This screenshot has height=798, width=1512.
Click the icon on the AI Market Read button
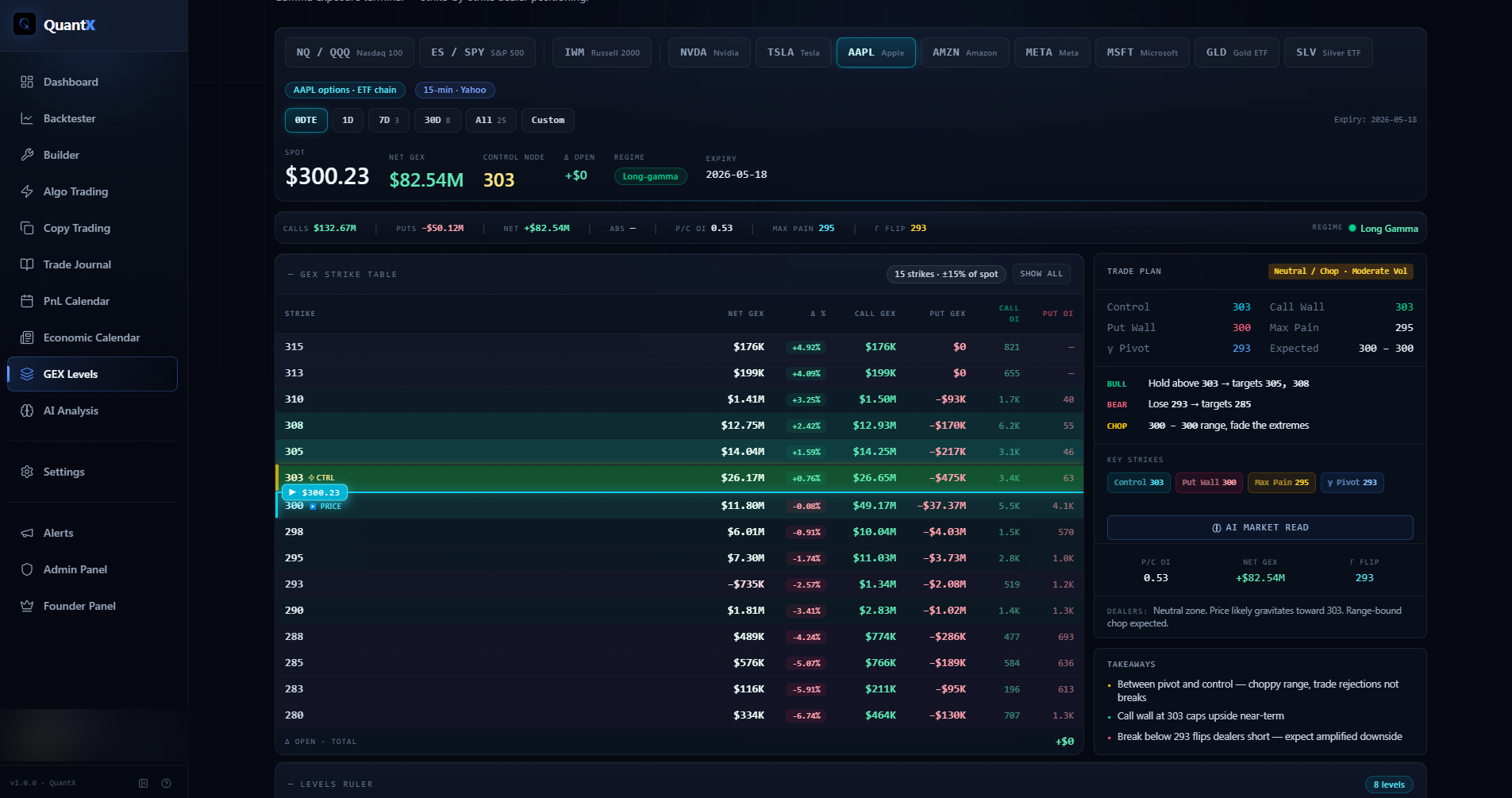click(x=1217, y=528)
